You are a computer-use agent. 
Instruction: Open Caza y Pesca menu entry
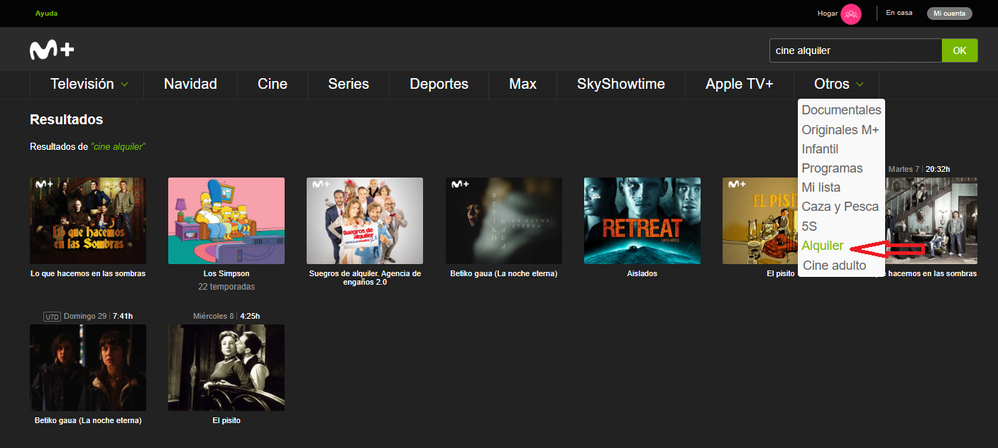840,207
